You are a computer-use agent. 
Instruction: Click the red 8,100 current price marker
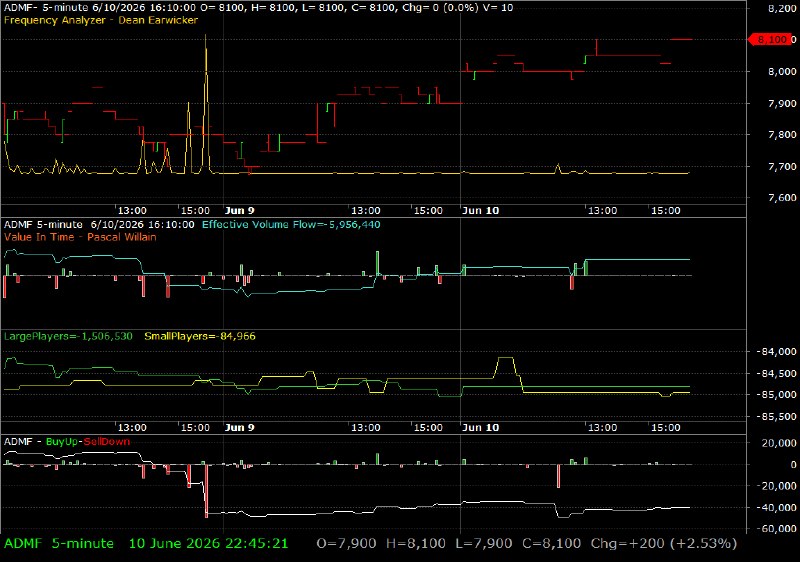pos(771,39)
